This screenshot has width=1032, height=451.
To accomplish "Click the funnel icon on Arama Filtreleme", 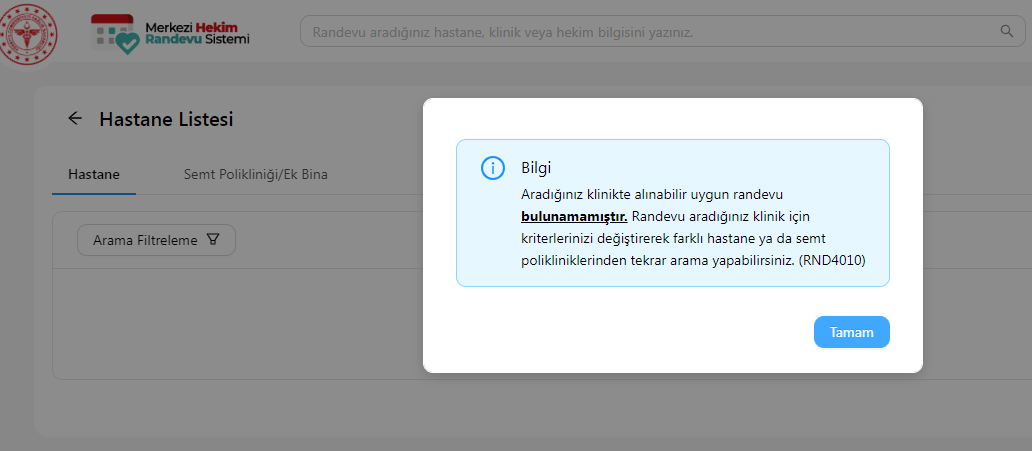I will (212, 240).
